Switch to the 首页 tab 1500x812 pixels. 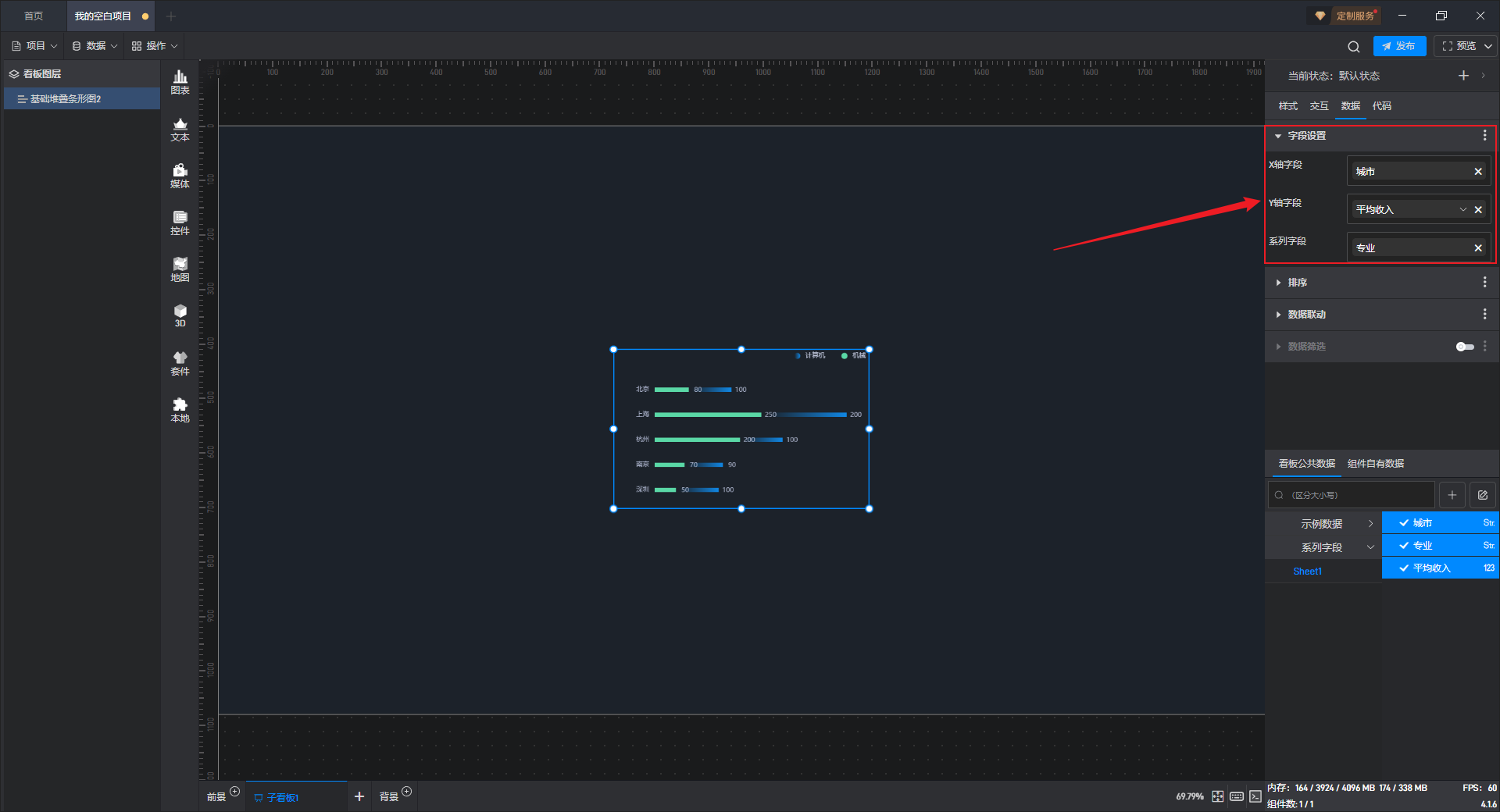tap(34, 16)
